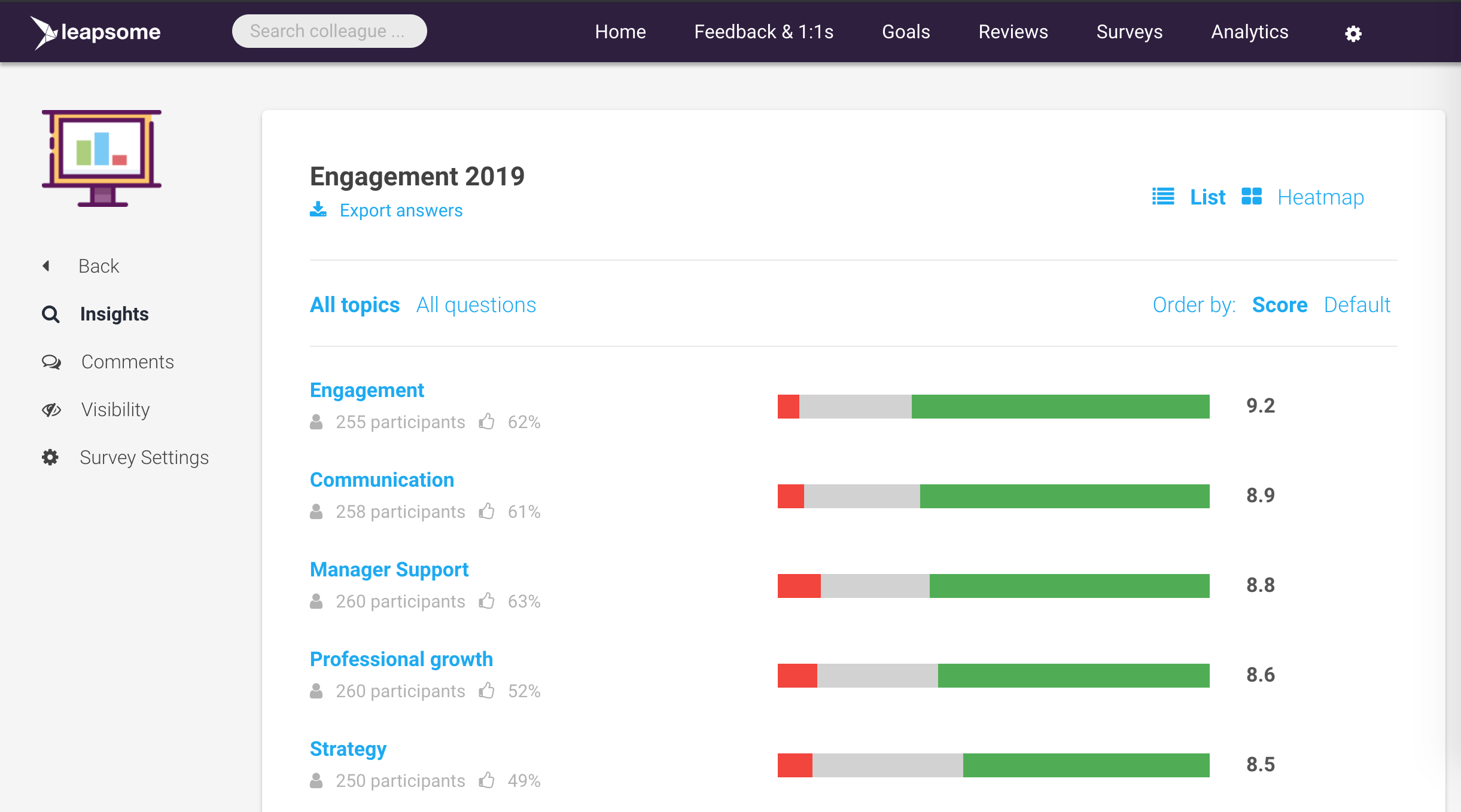Click the 'Engagement 2019' title
1461x812 pixels.
[x=417, y=177]
